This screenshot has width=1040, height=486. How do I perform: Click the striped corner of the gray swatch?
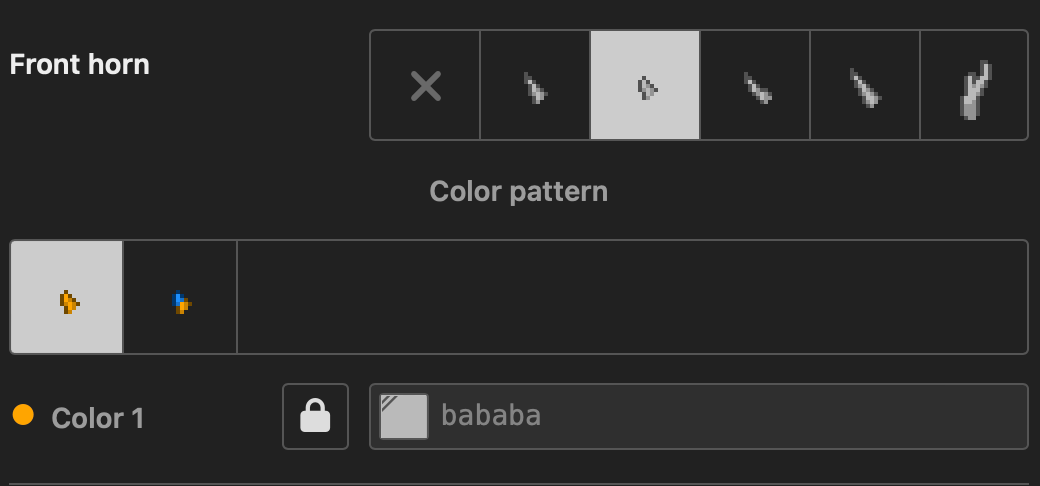pos(389,400)
